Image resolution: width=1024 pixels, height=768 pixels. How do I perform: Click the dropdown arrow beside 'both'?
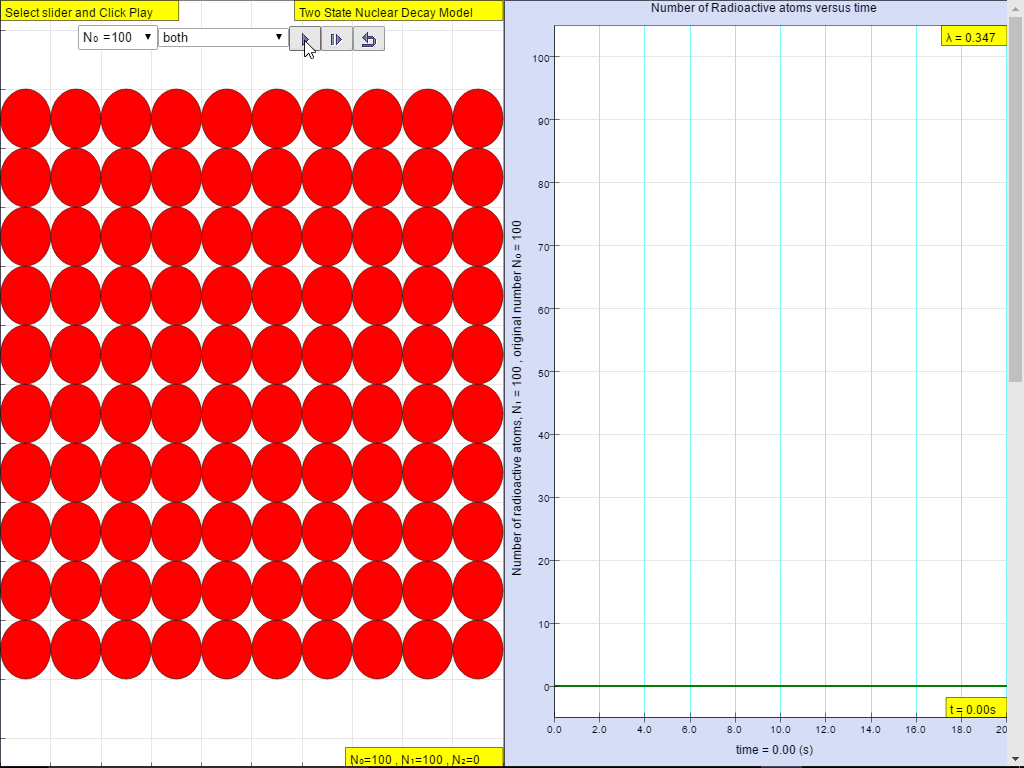[x=278, y=37]
